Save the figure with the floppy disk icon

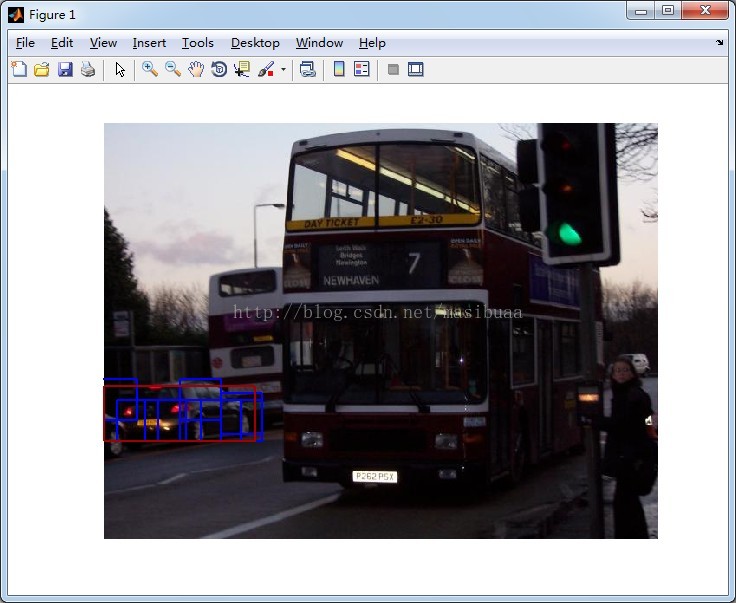(65, 69)
